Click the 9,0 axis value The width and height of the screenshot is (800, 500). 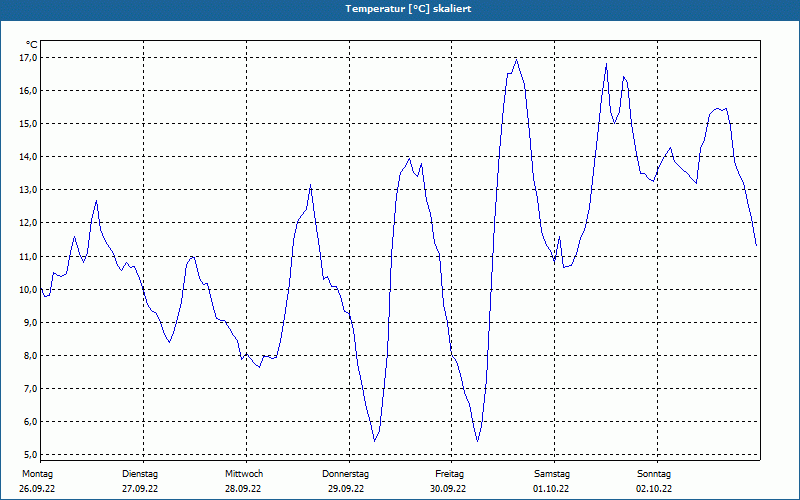[x=31, y=323]
